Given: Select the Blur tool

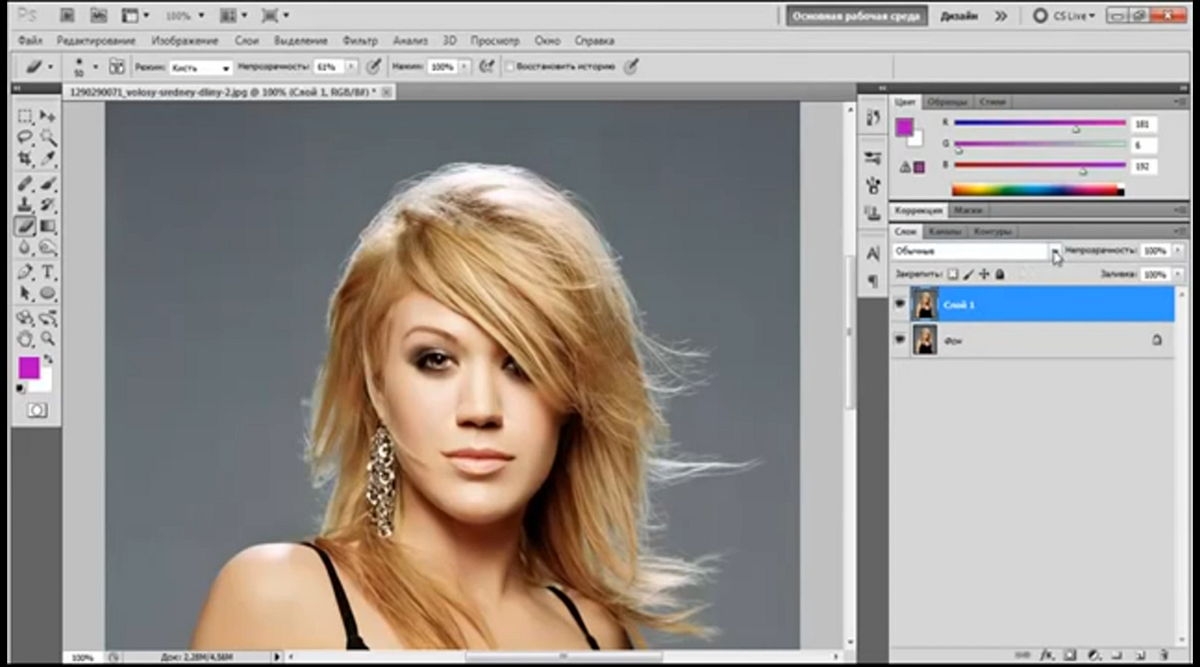Looking at the screenshot, I should pyautogui.click(x=26, y=247).
